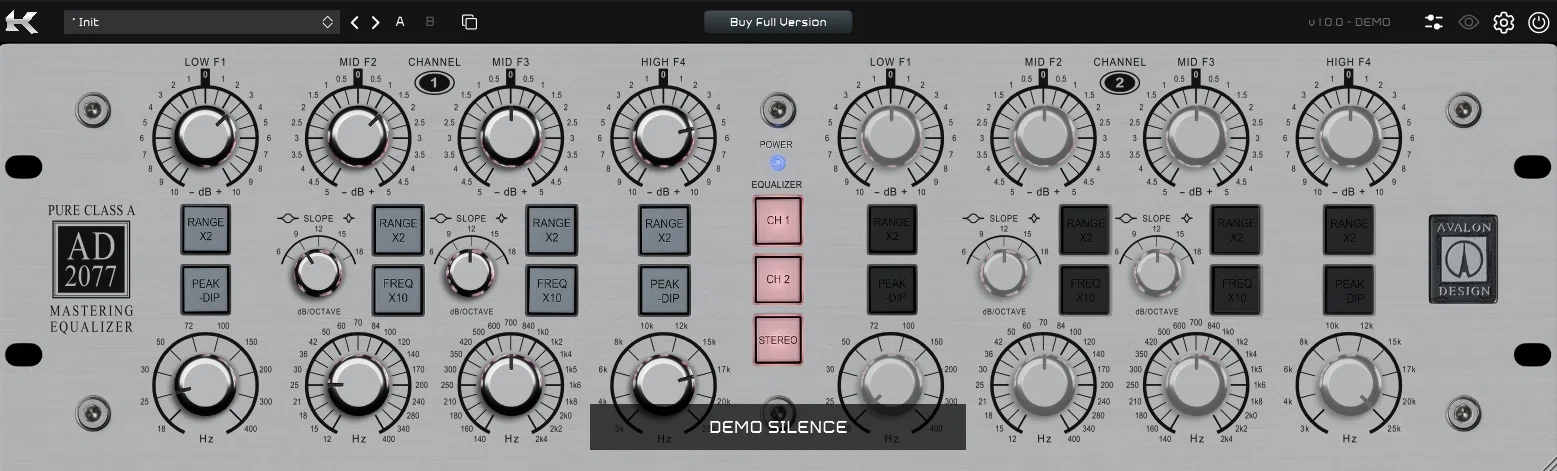The image size is (1557, 471).
Task: Toggle channel 1 MID F2 FREQ X10 button
Action: coord(398,290)
